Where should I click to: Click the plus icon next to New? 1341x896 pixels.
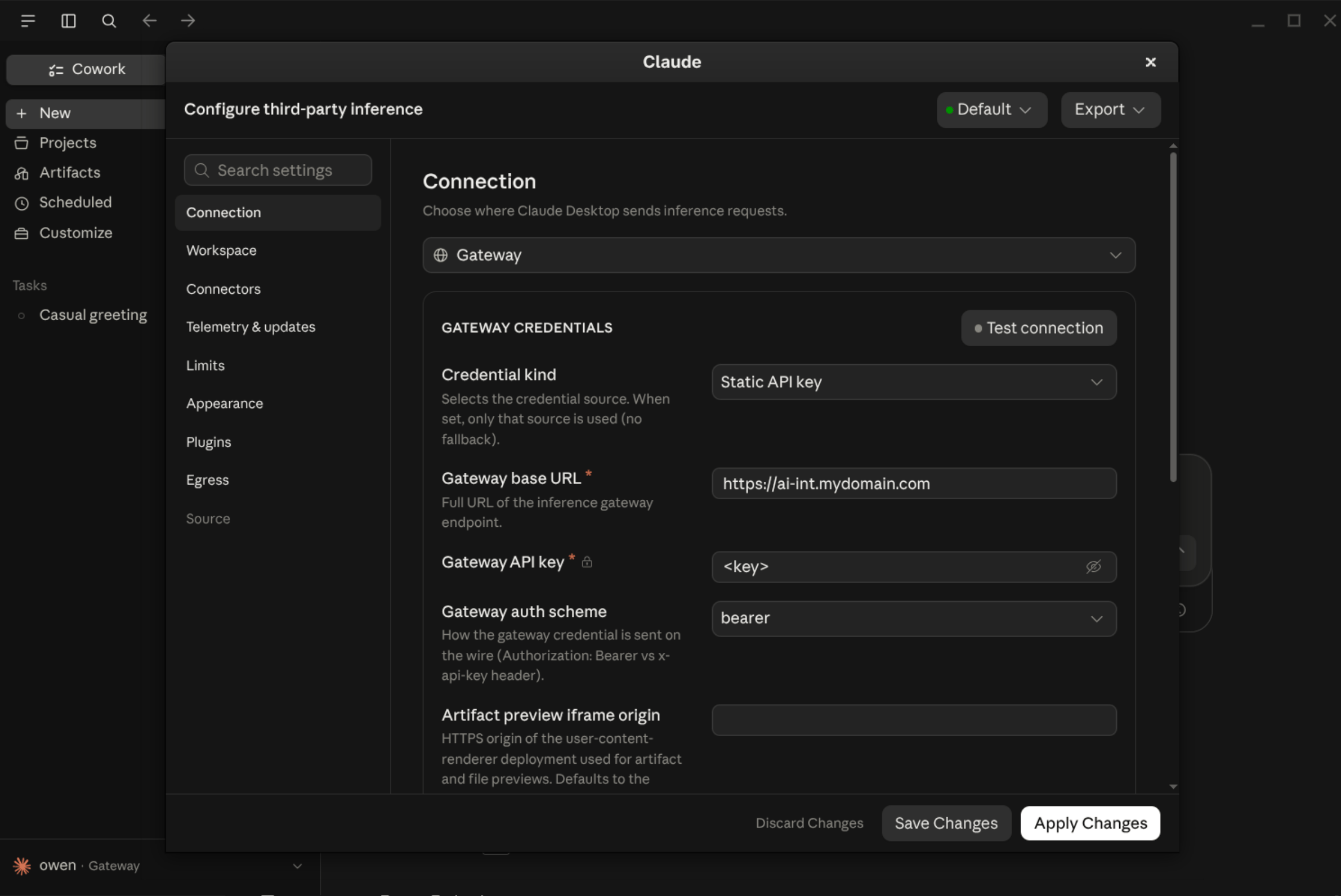tap(21, 113)
